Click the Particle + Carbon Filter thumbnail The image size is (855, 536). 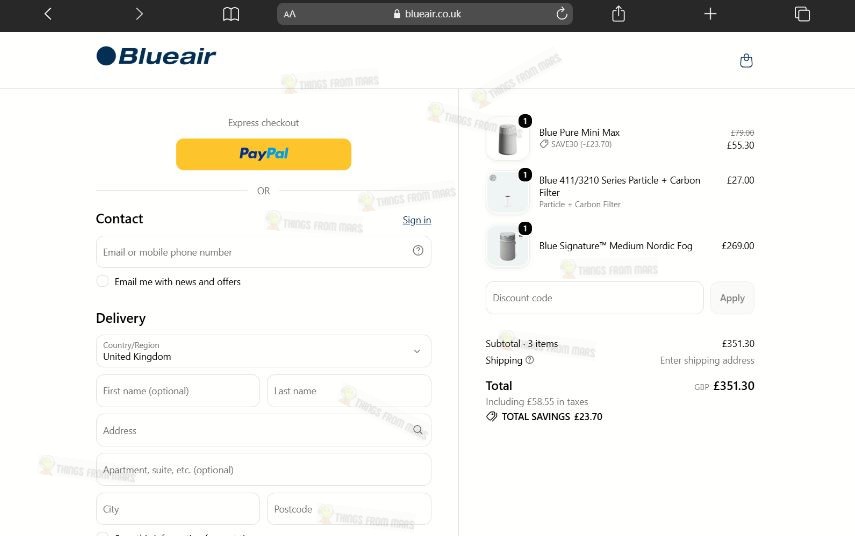point(507,192)
